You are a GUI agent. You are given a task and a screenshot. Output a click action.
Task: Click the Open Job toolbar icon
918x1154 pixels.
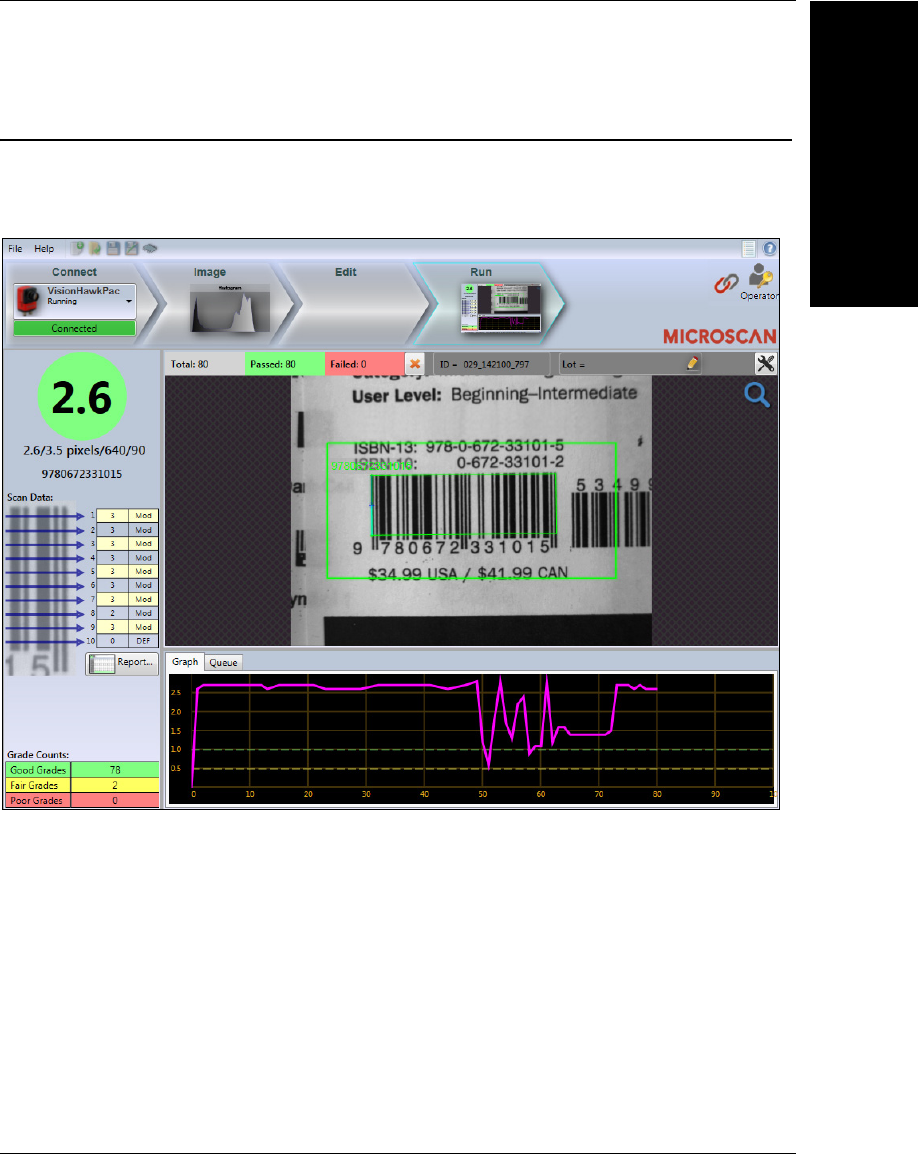(95, 249)
